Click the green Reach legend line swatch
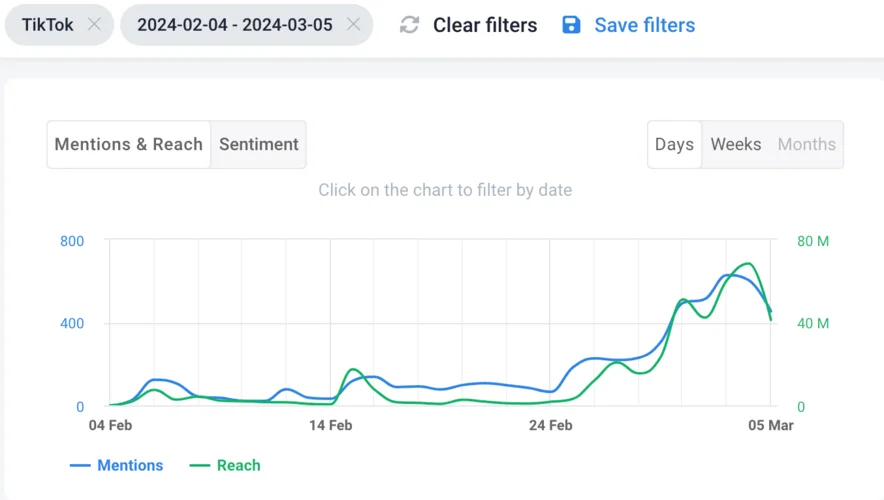Screen dimensions: 884x500 (x=200, y=466)
